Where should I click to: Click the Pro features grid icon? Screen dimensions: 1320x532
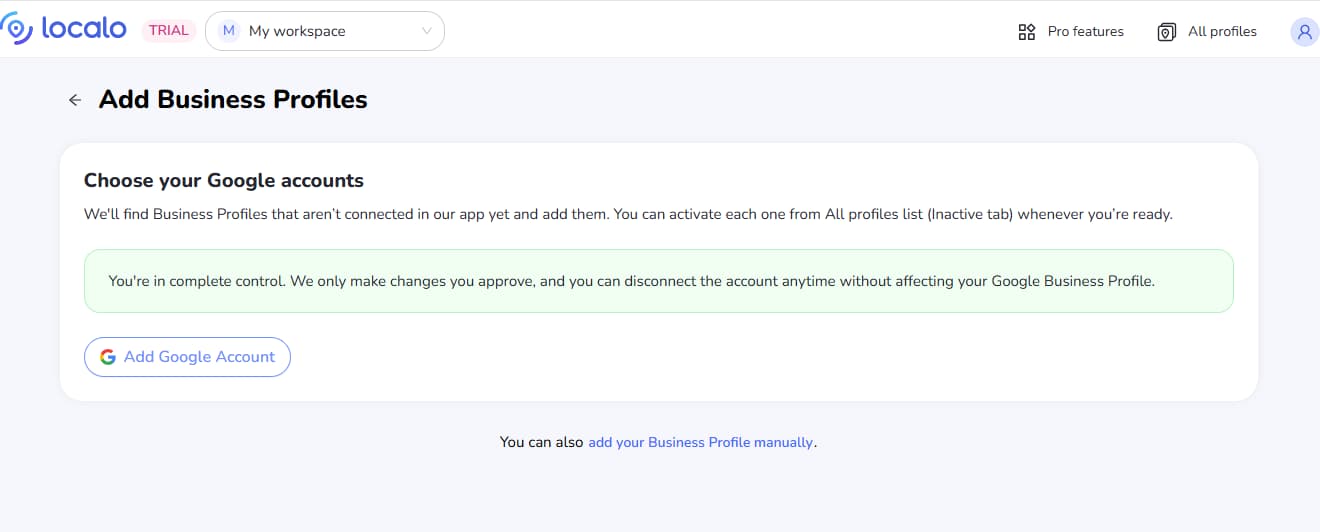pos(1027,32)
